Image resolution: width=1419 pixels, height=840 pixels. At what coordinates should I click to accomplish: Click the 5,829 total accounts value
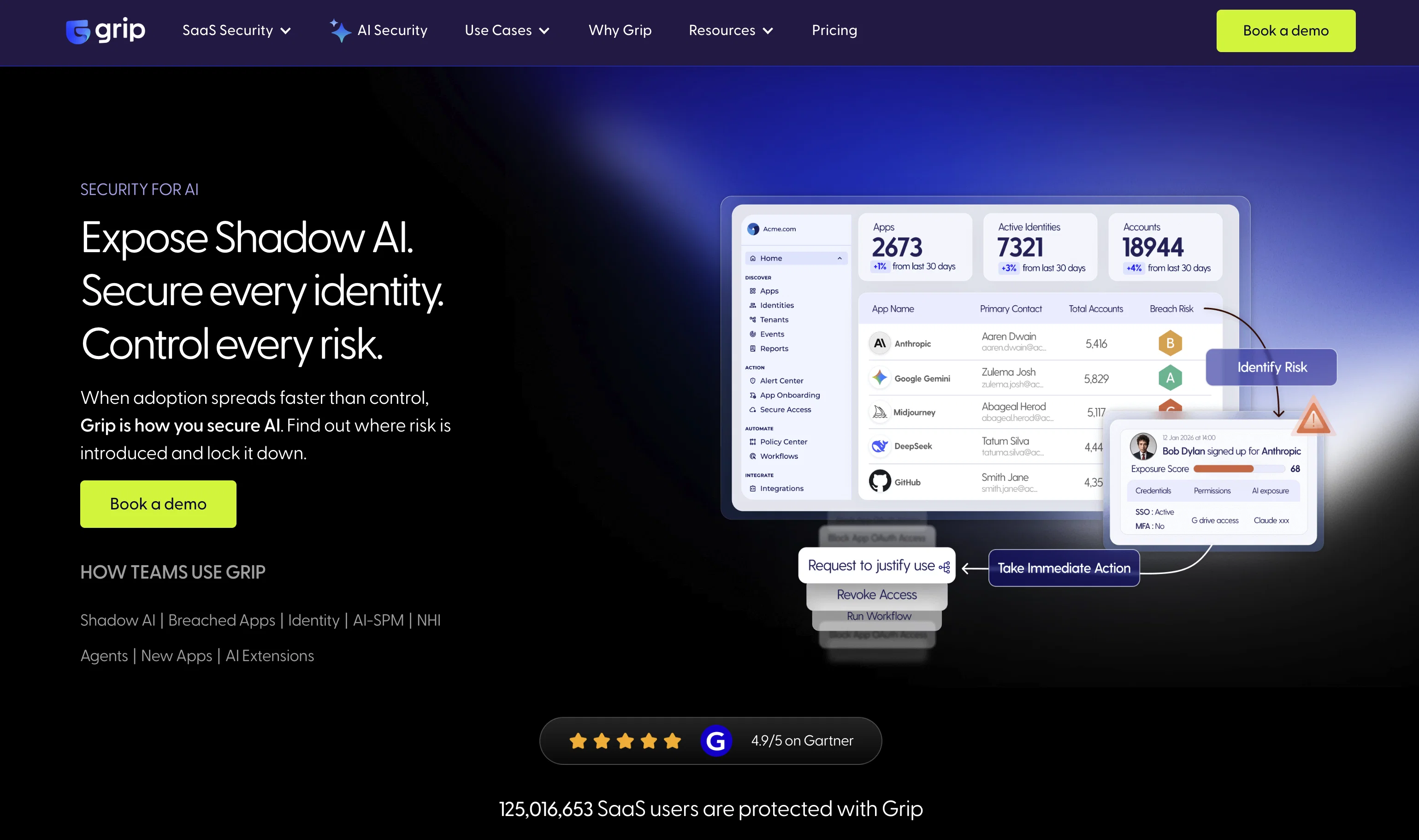click(1096, 379)
